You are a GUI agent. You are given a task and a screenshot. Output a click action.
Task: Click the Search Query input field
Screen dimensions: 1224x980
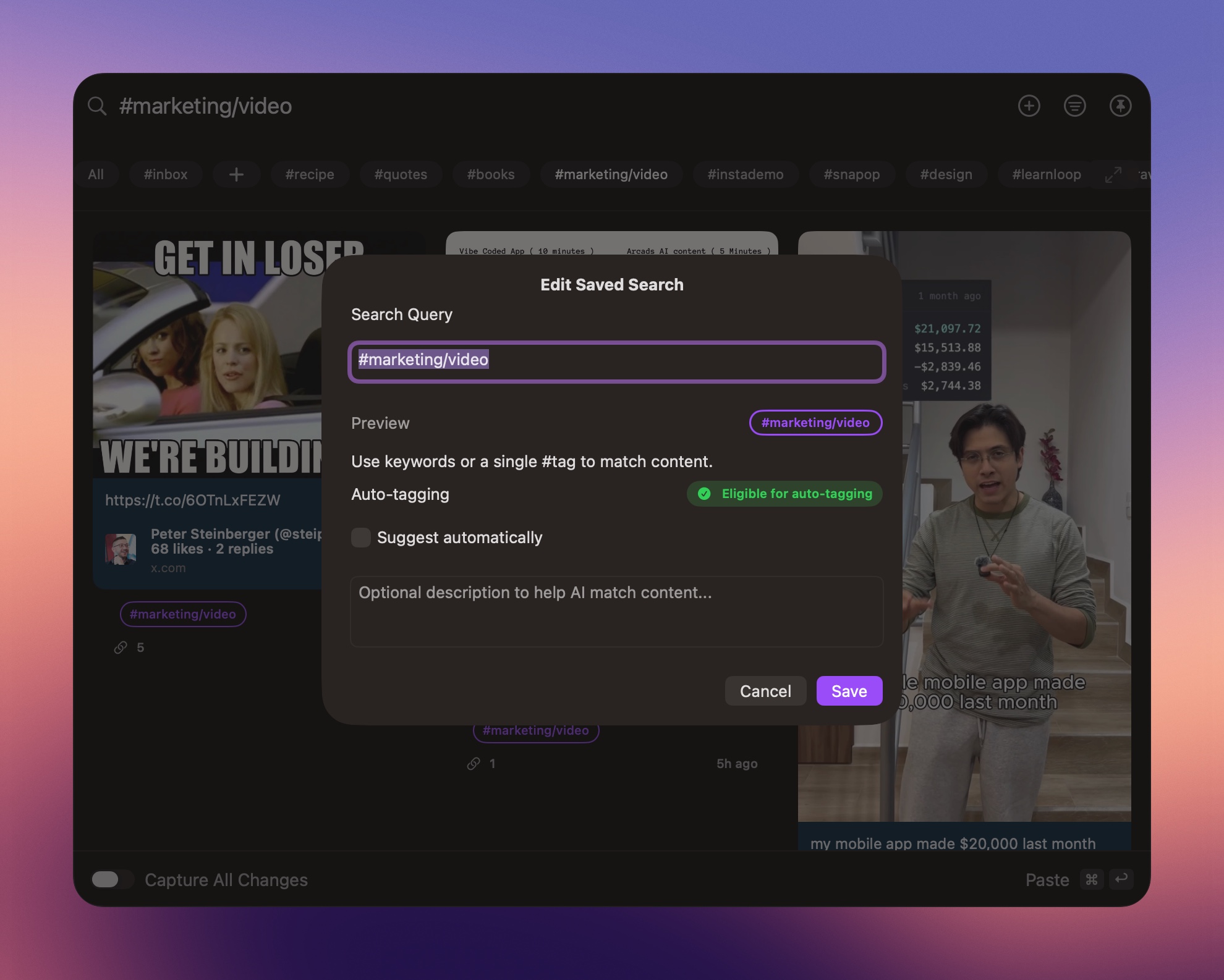point(616,361)
